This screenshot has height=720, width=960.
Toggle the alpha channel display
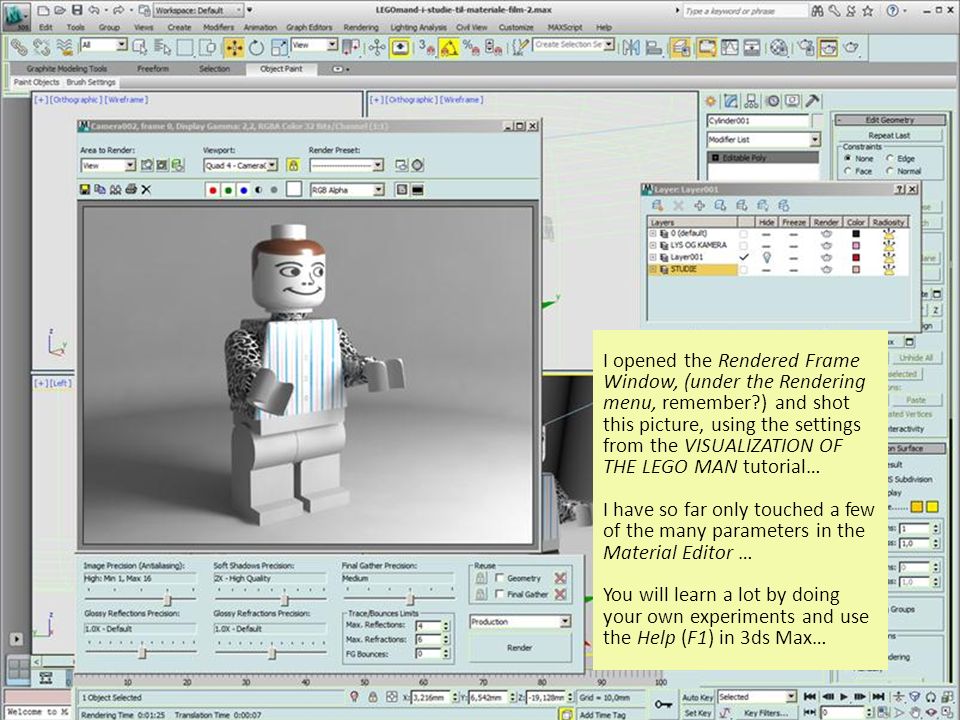point(258,190)
